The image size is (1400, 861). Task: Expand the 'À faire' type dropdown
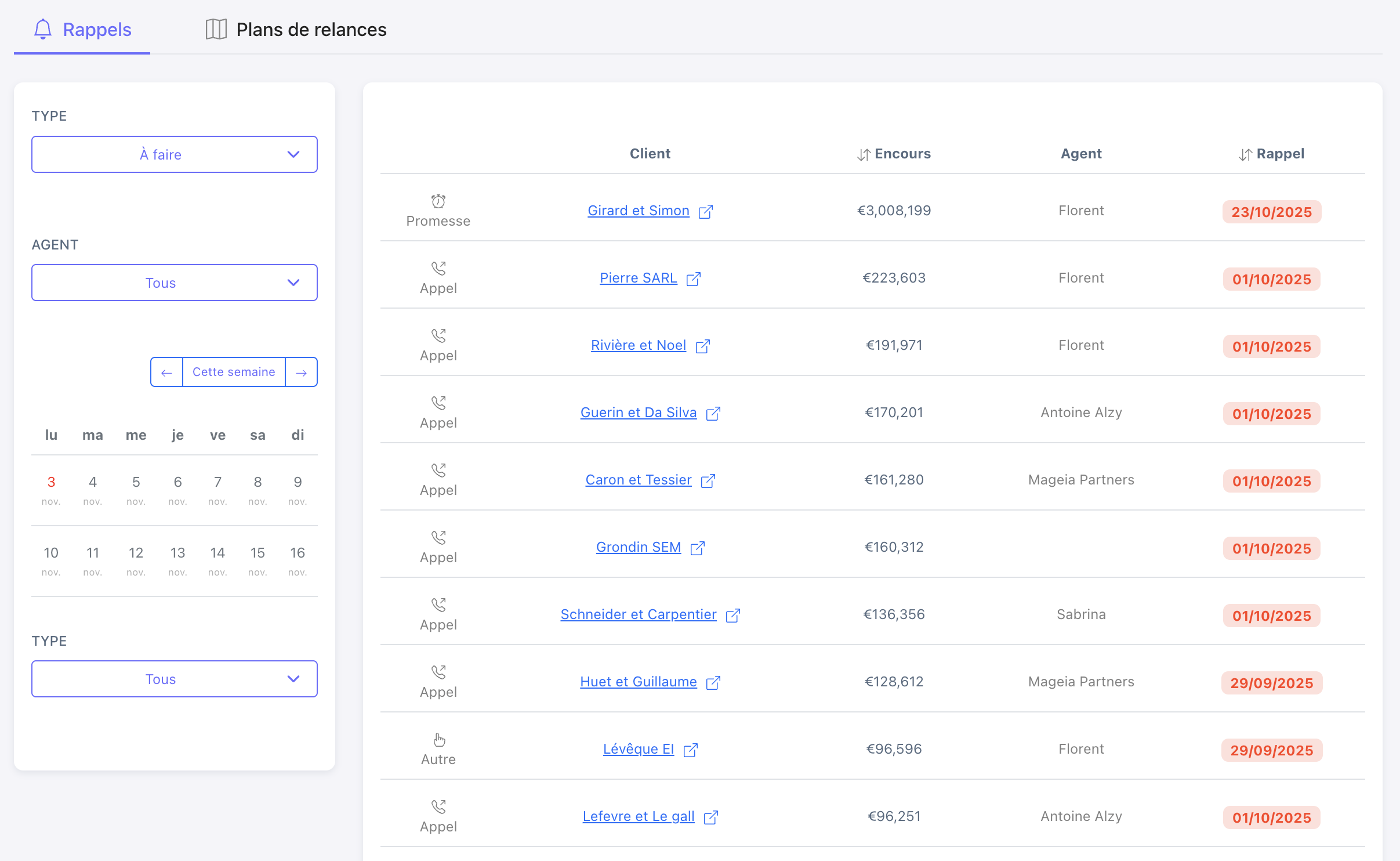coord(174,154)
